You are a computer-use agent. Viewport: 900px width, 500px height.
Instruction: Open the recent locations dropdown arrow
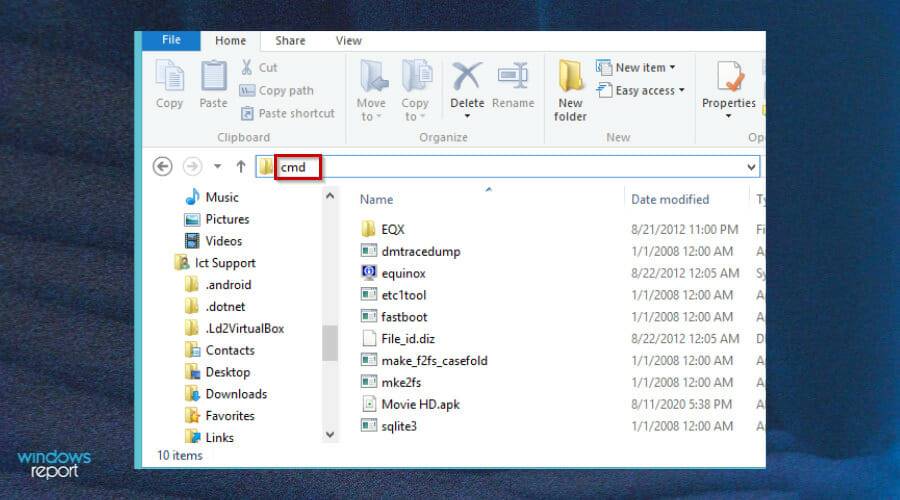coord(218,167)
